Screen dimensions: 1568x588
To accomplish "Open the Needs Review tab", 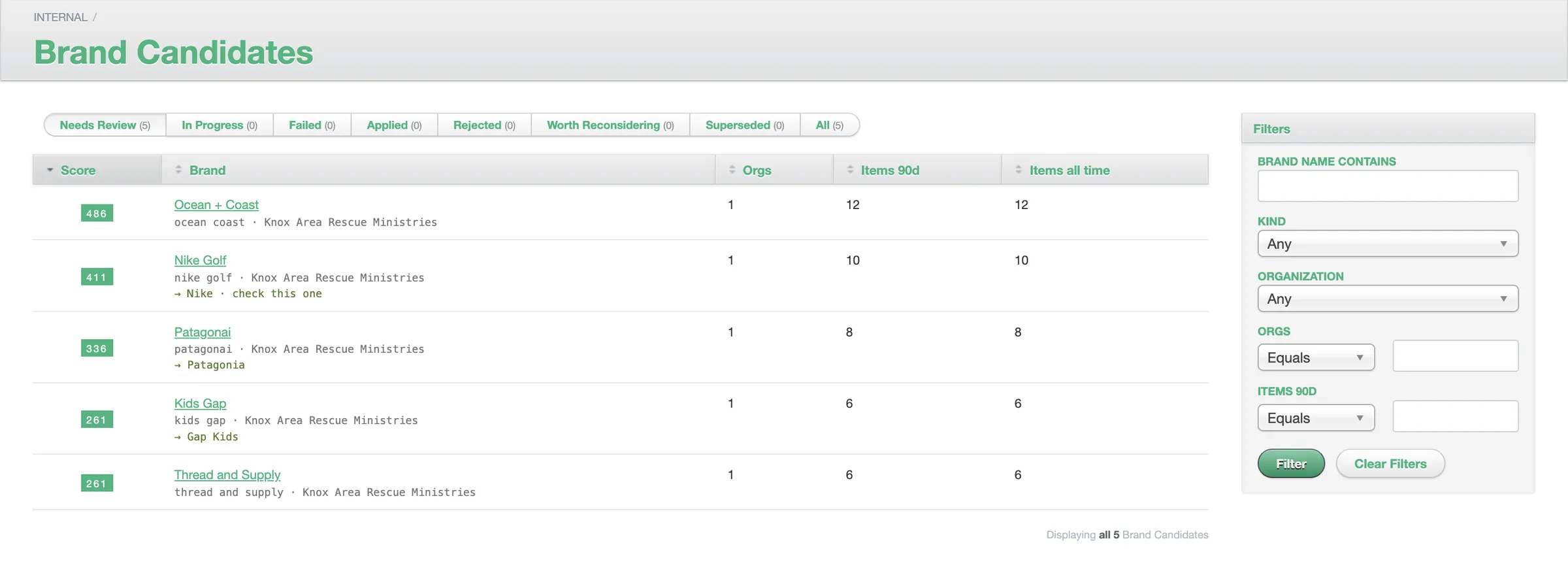I will [105, 125].
